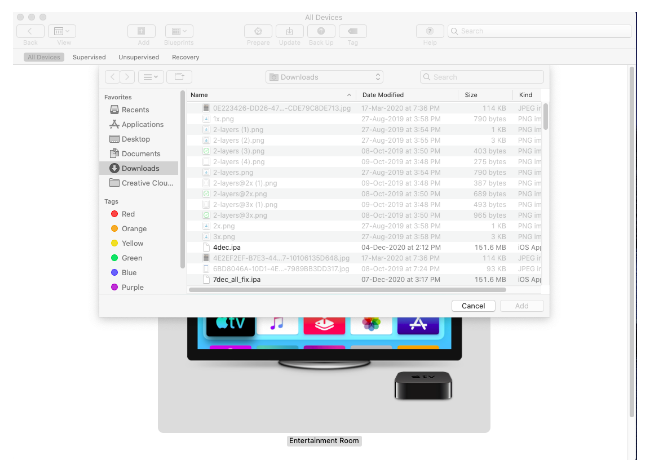Switch to the Supervised tab
Viewport: 653px width, 465px height.
coord(89,57)
